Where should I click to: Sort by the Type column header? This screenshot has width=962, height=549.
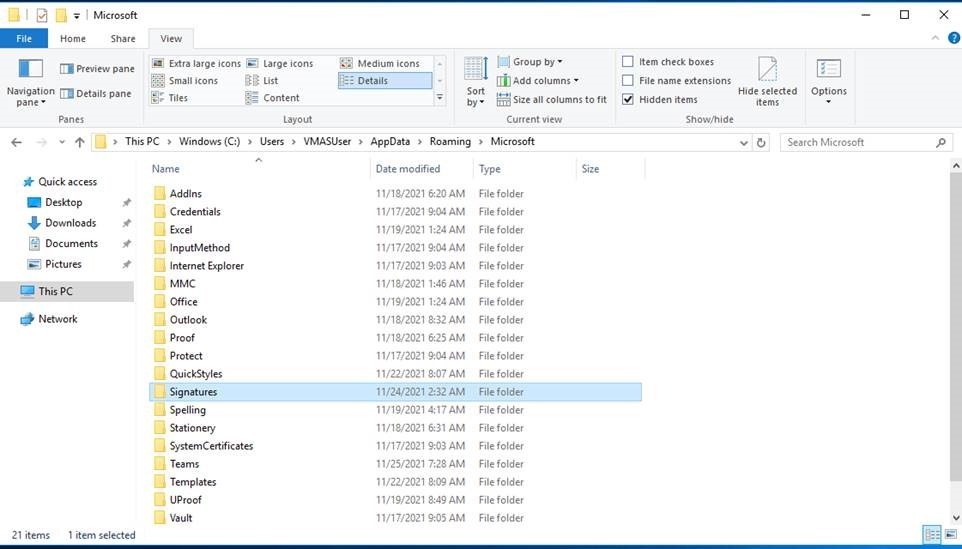click(x=525, y=169)
